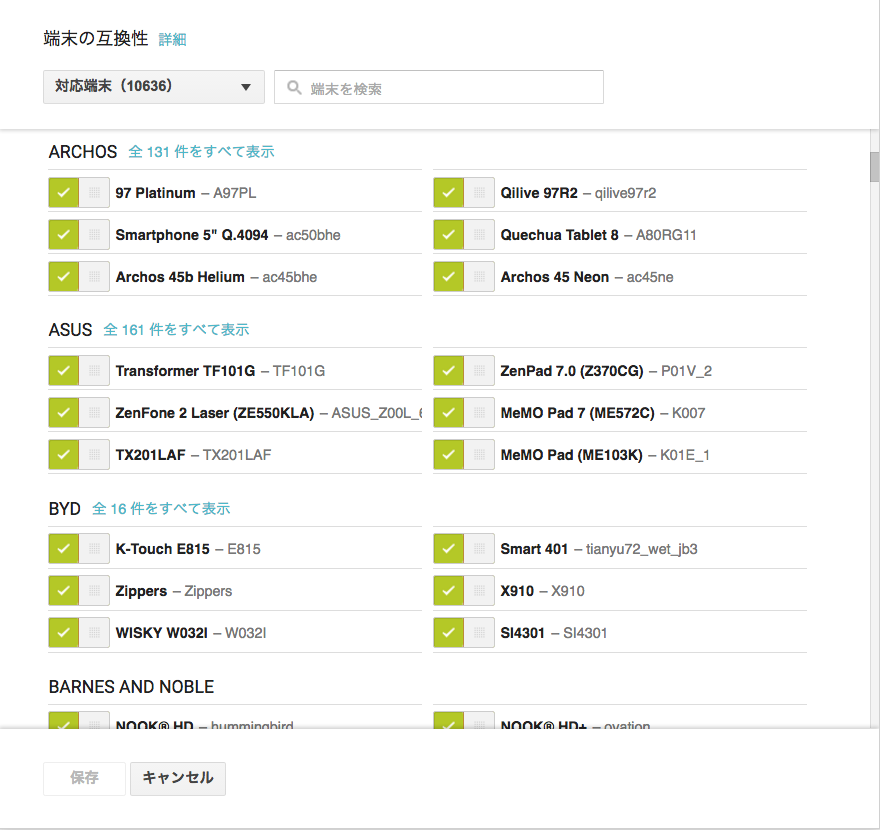
Task: Toggle MeMO Pad 7 (ME572C) switch
Action: (464, 412)
